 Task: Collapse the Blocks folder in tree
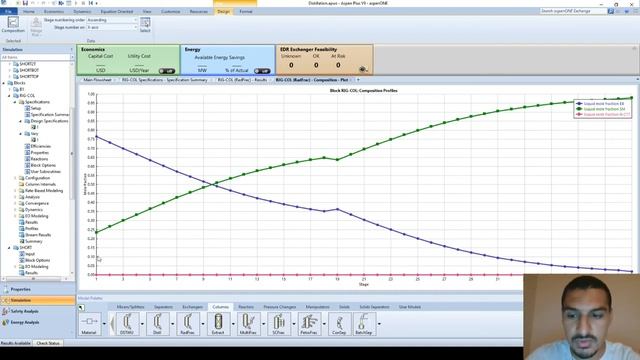tap(4, 83)
